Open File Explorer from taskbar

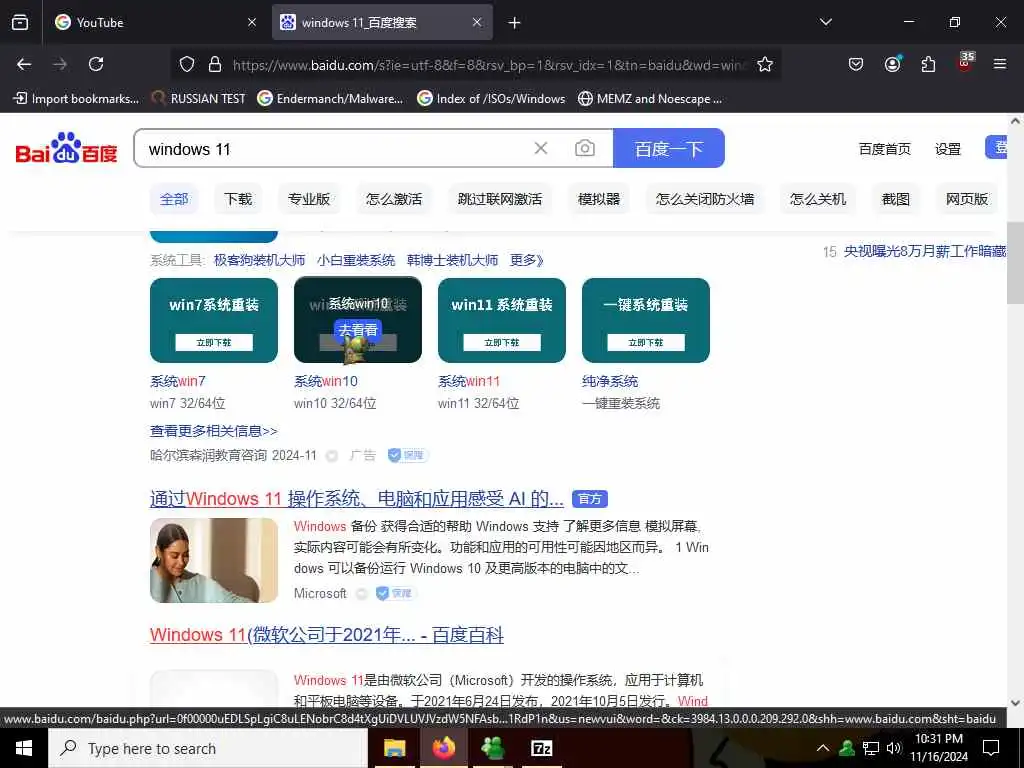pyautogui.click(x=394, y=748)
